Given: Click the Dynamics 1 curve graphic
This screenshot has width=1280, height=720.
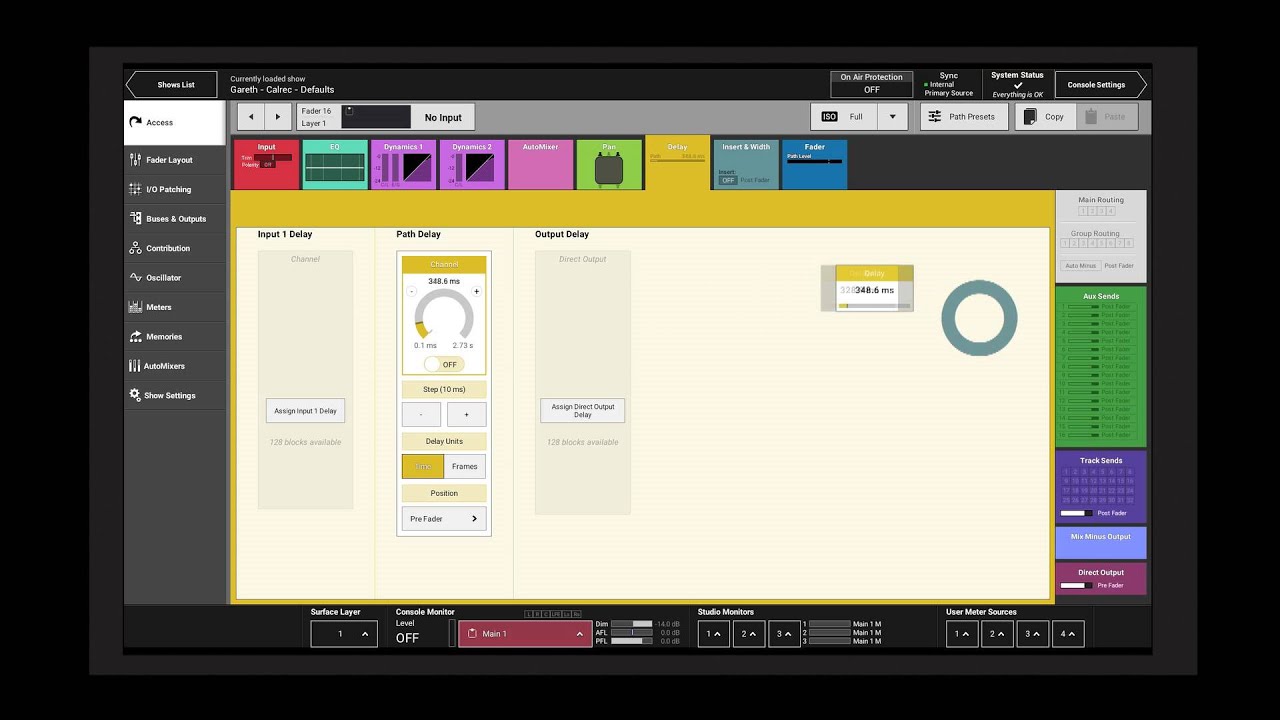Looking at the screenshot, I should coord(417,167).
